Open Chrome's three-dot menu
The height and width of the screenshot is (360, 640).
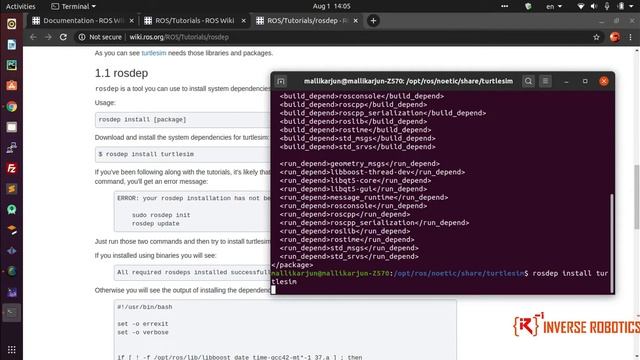click(631, 37)
